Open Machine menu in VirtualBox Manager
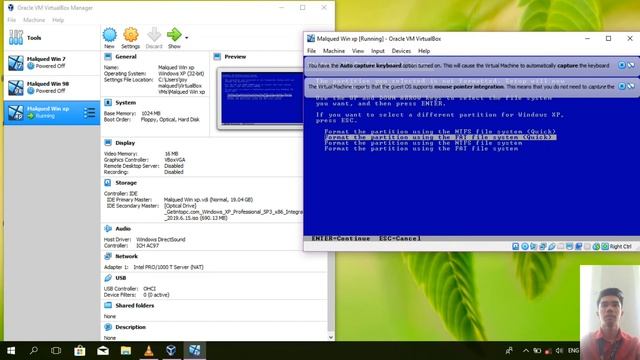Screen dimensions: 640x360 [x=34, y=20]
